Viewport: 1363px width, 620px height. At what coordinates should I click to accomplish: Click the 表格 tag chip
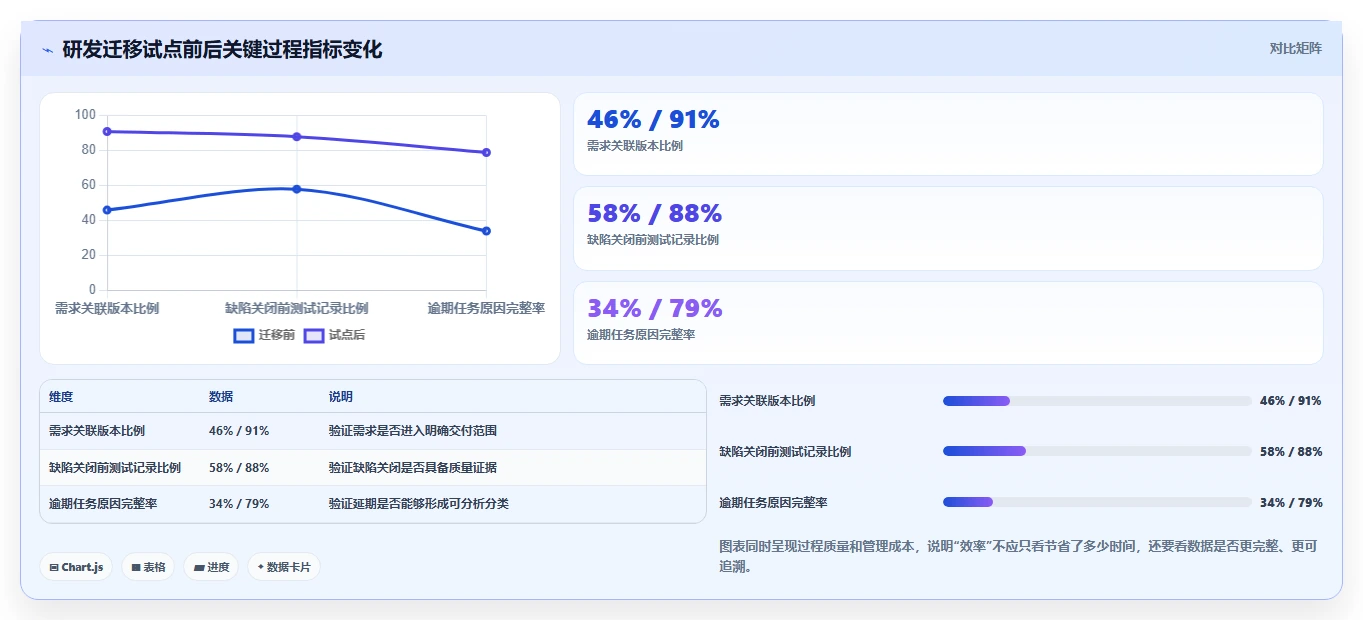point(148,567)
